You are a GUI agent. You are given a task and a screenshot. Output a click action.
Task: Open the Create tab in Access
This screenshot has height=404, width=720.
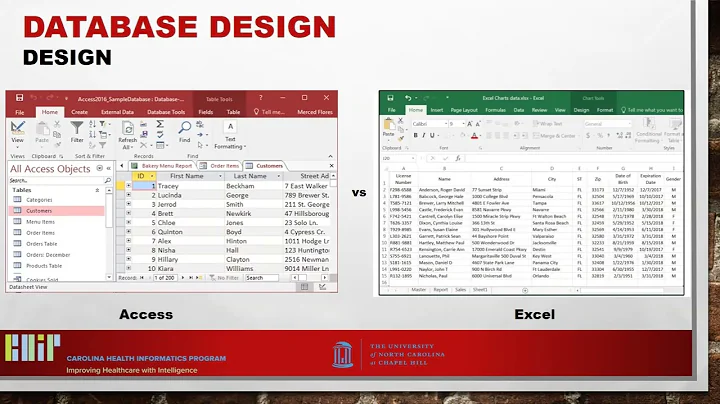tap(79, 112)
